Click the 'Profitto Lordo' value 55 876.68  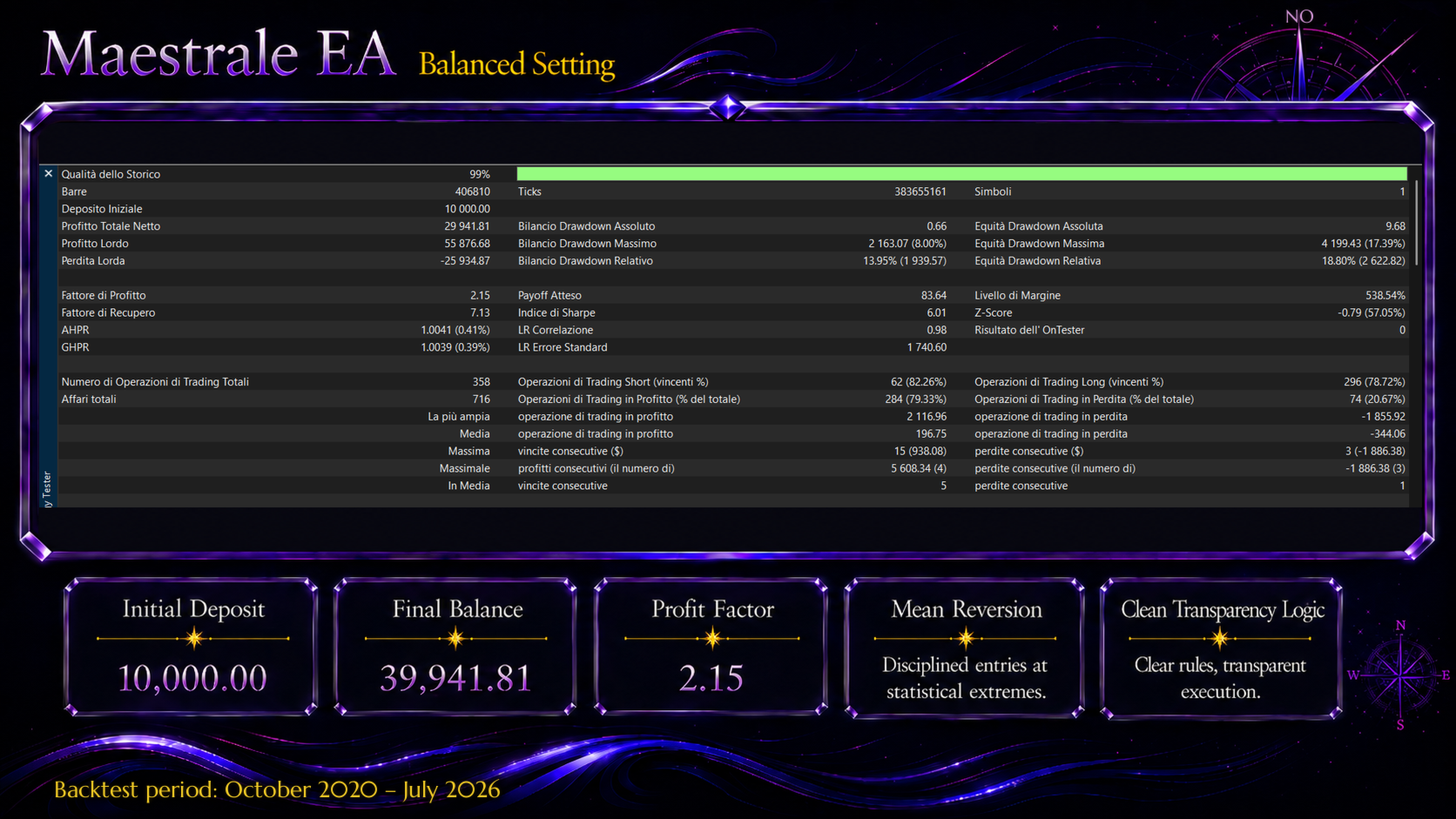pyautogui.click(x=468, y=244)
